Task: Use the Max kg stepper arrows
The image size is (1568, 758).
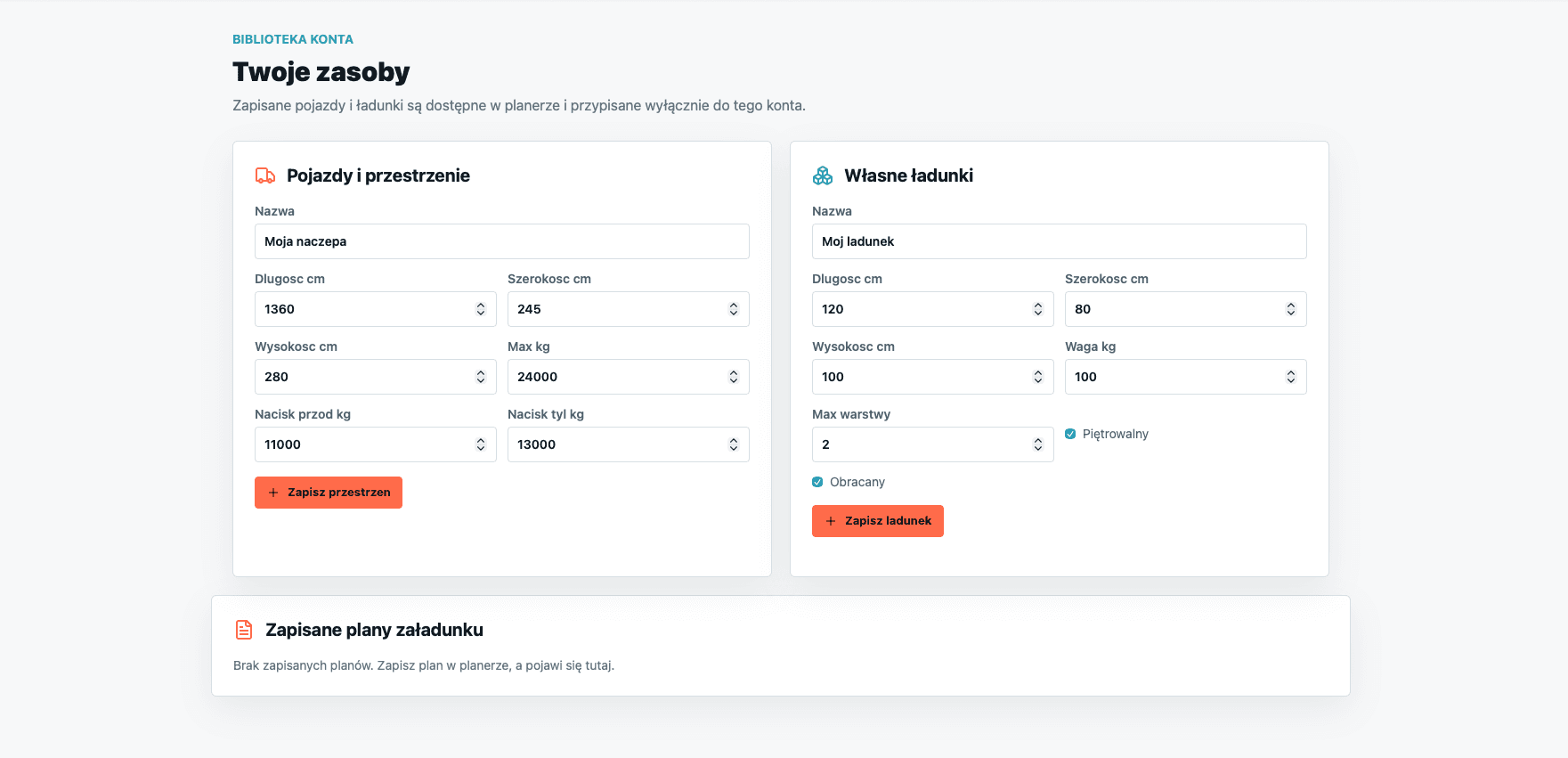Action: click(734, 377)
